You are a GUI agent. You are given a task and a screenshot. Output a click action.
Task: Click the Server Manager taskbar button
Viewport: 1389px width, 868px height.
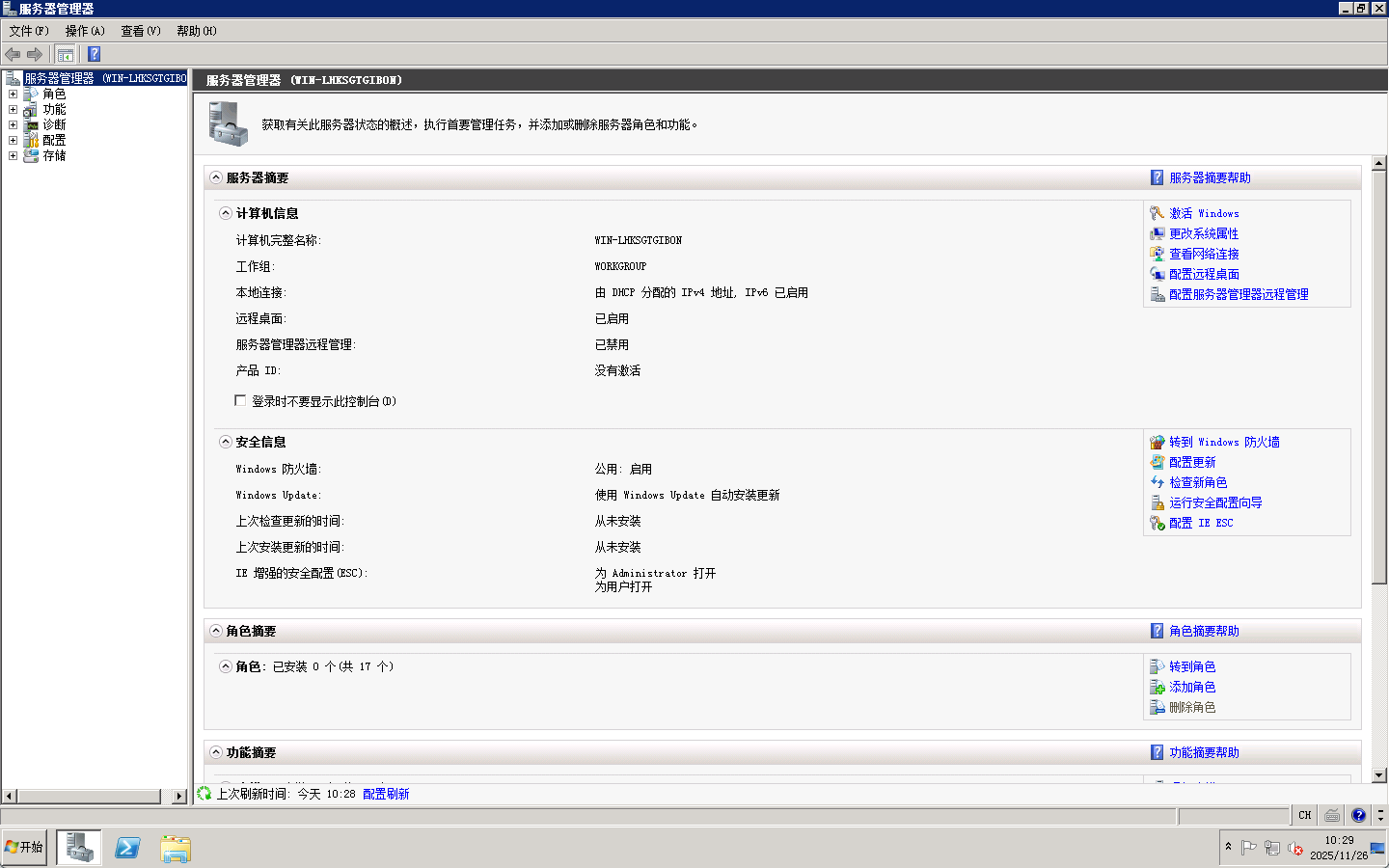tap(79, 848)
